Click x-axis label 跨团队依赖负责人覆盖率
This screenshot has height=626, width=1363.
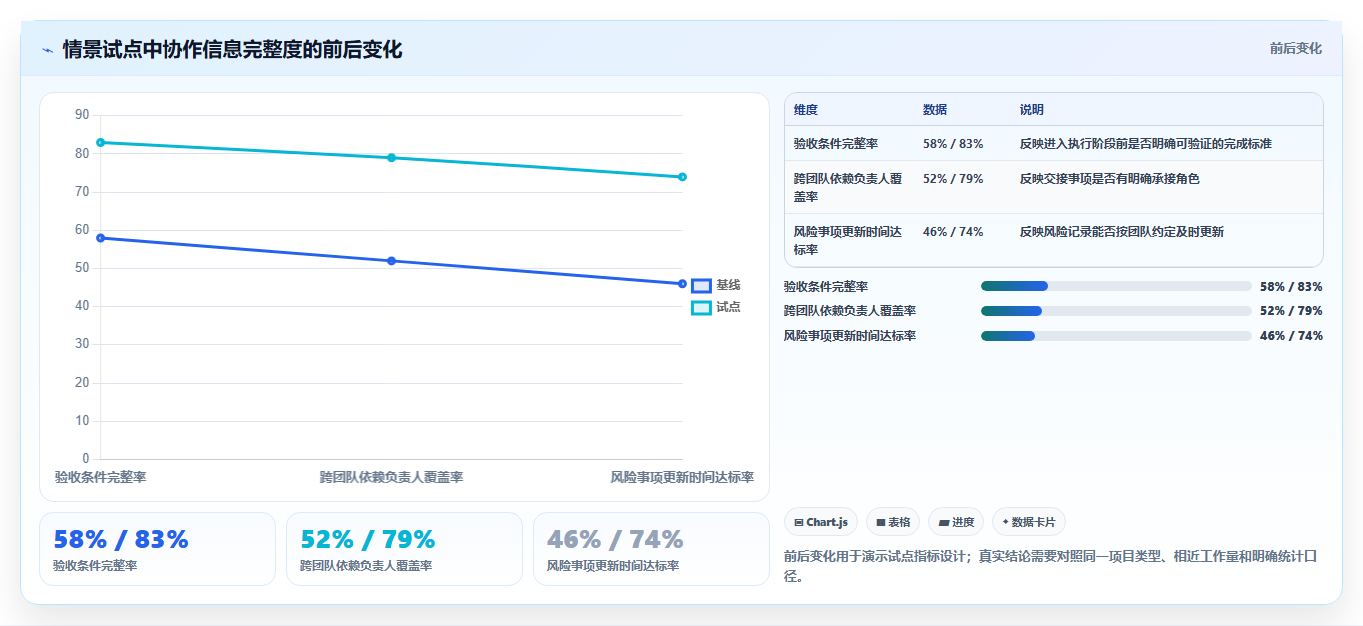point(391,478)
